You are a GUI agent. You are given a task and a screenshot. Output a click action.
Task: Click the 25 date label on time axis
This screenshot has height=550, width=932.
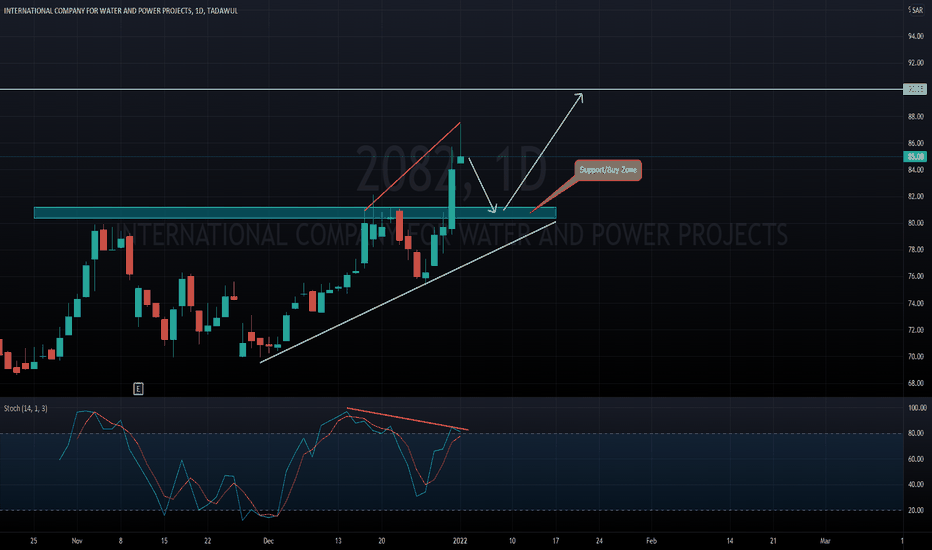(33, 541)
